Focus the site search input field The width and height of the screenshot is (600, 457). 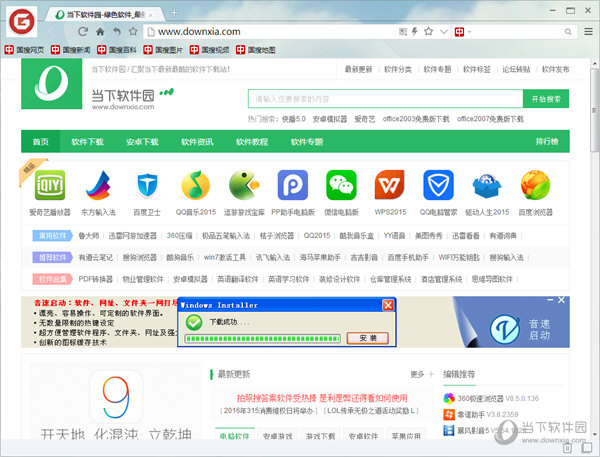[385, 99]
